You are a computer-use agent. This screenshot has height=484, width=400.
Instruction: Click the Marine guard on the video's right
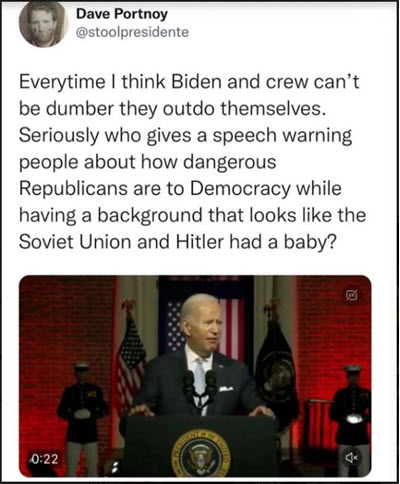point(351,418)
